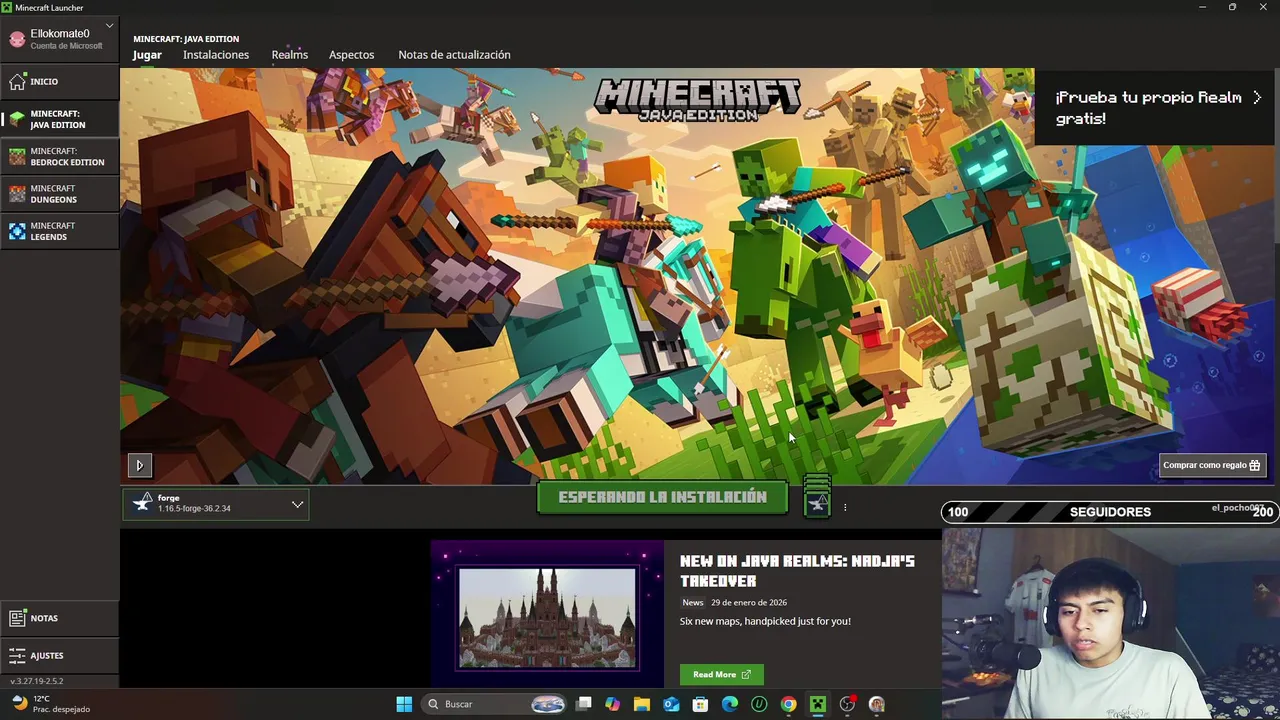Open OBS Studio from the taskbar
1280x720 pixels.
pyautogui.click(x=847, y=704)
